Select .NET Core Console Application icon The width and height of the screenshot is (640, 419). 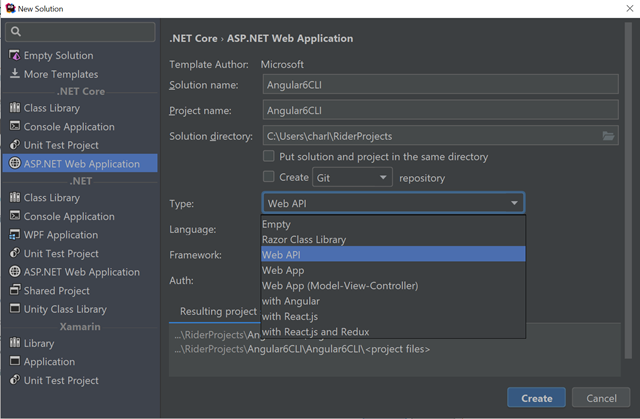coord(15,126)
